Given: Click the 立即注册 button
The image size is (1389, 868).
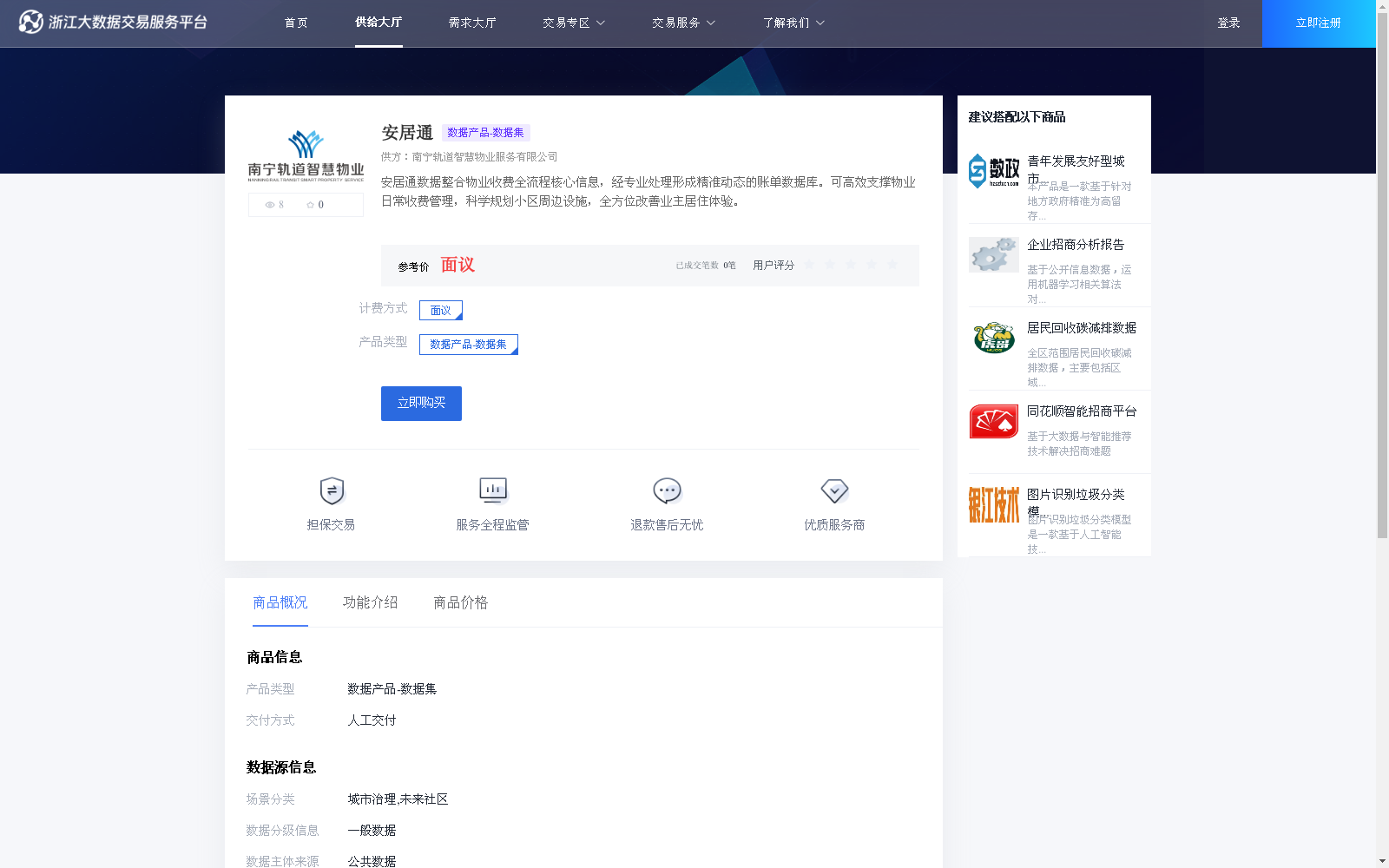Looking at the screenshot, I should pos(1319,23).
